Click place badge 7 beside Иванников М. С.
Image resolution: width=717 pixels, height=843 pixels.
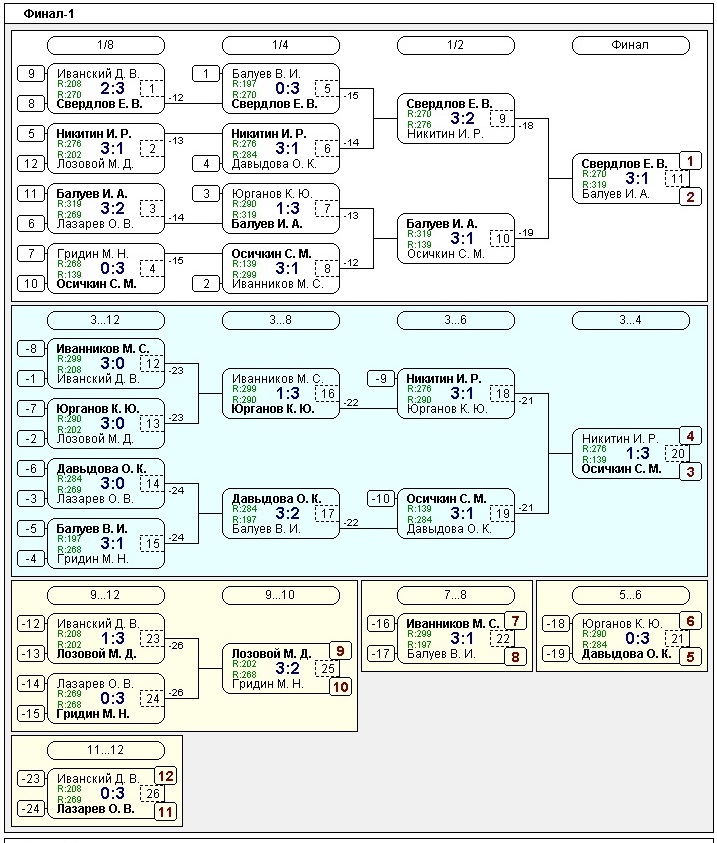point(515,620)
